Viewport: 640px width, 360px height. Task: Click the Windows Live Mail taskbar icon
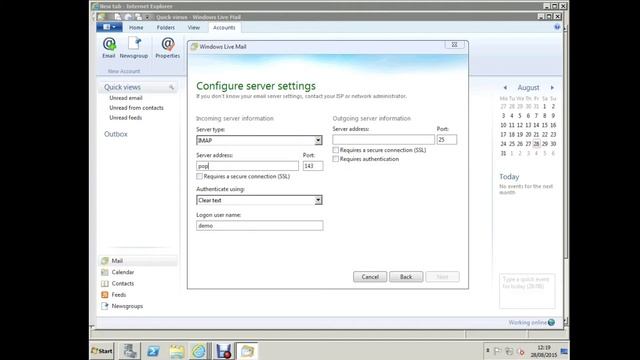pos(247,351)
